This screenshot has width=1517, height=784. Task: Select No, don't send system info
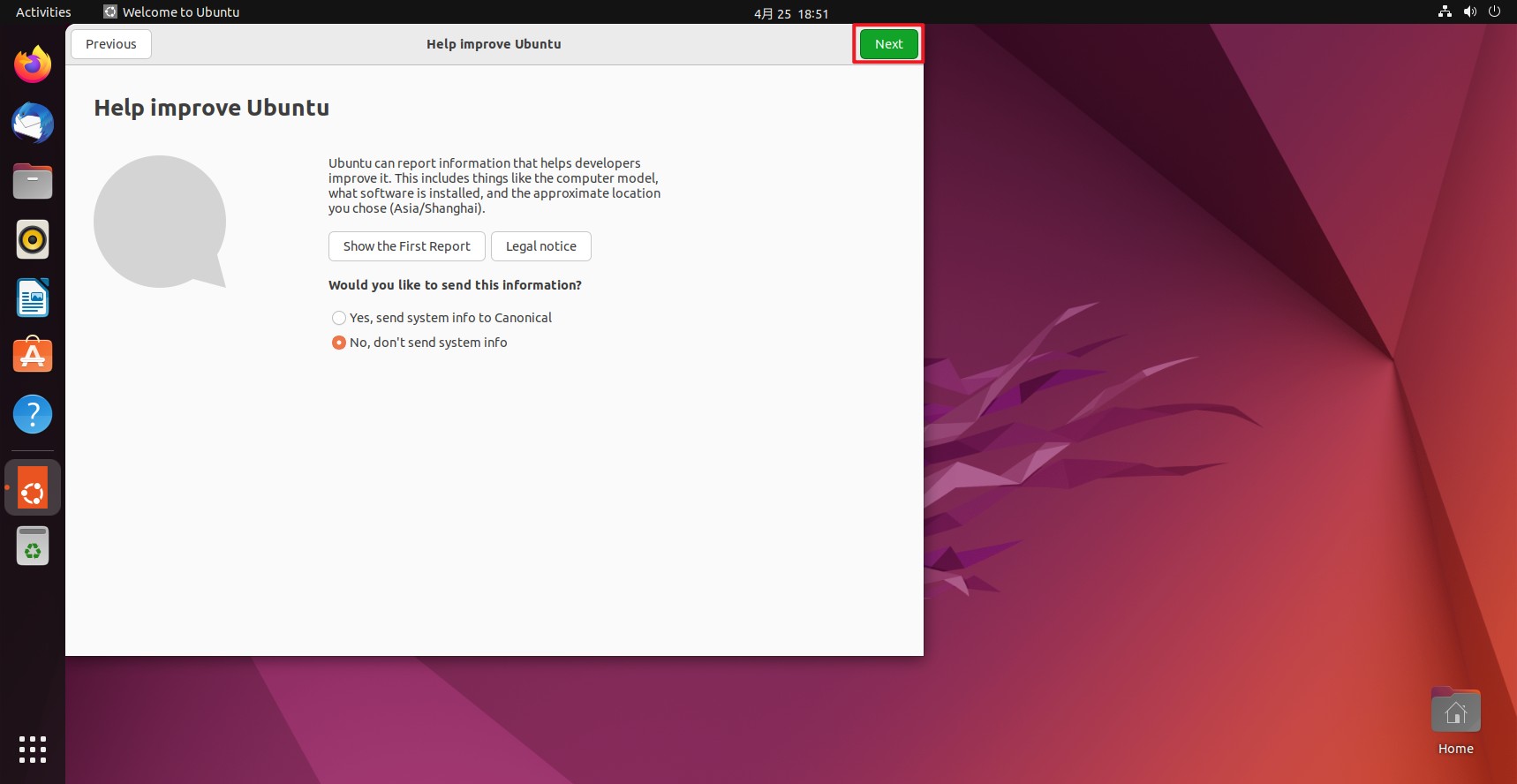tap(419, 343)
